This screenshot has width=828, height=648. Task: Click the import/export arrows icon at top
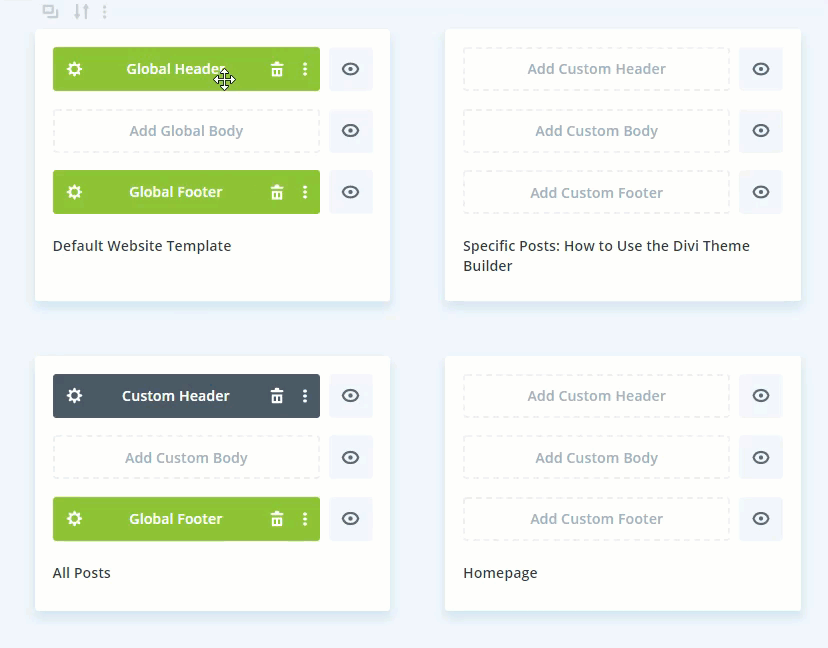click(x=82, y=12)
